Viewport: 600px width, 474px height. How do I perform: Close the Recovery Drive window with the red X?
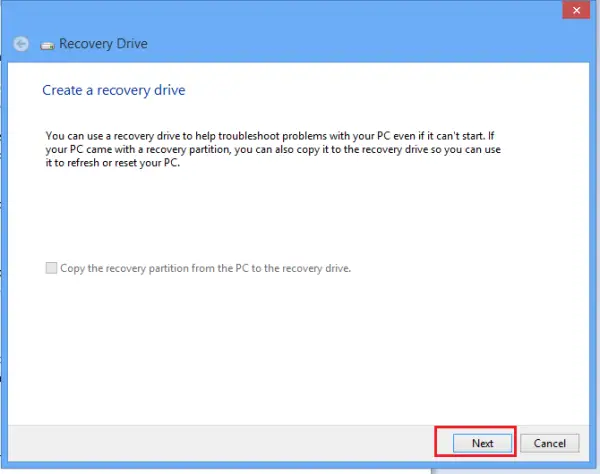coord(576,10)
